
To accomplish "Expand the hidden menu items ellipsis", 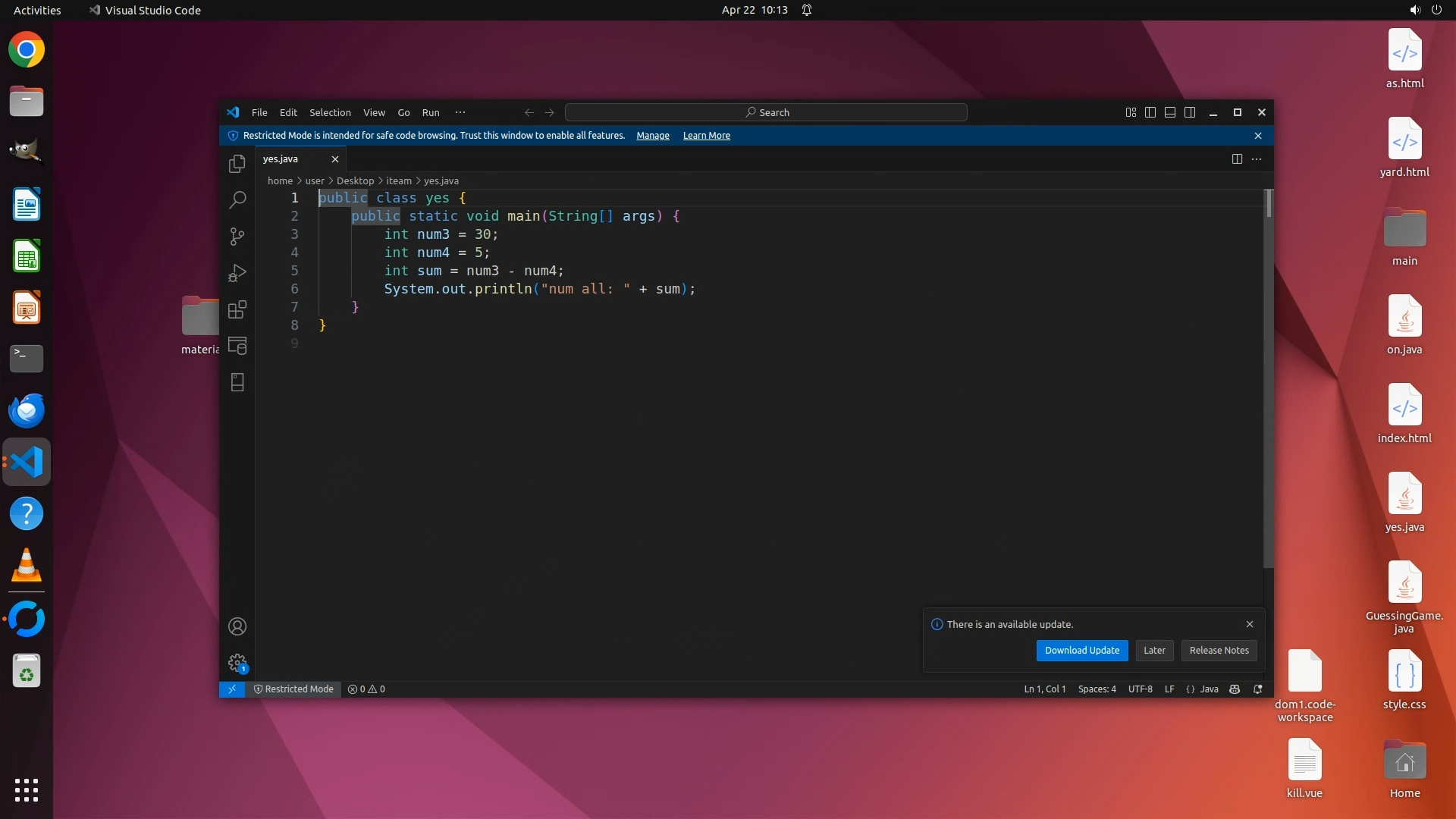I will click(460, 112).
